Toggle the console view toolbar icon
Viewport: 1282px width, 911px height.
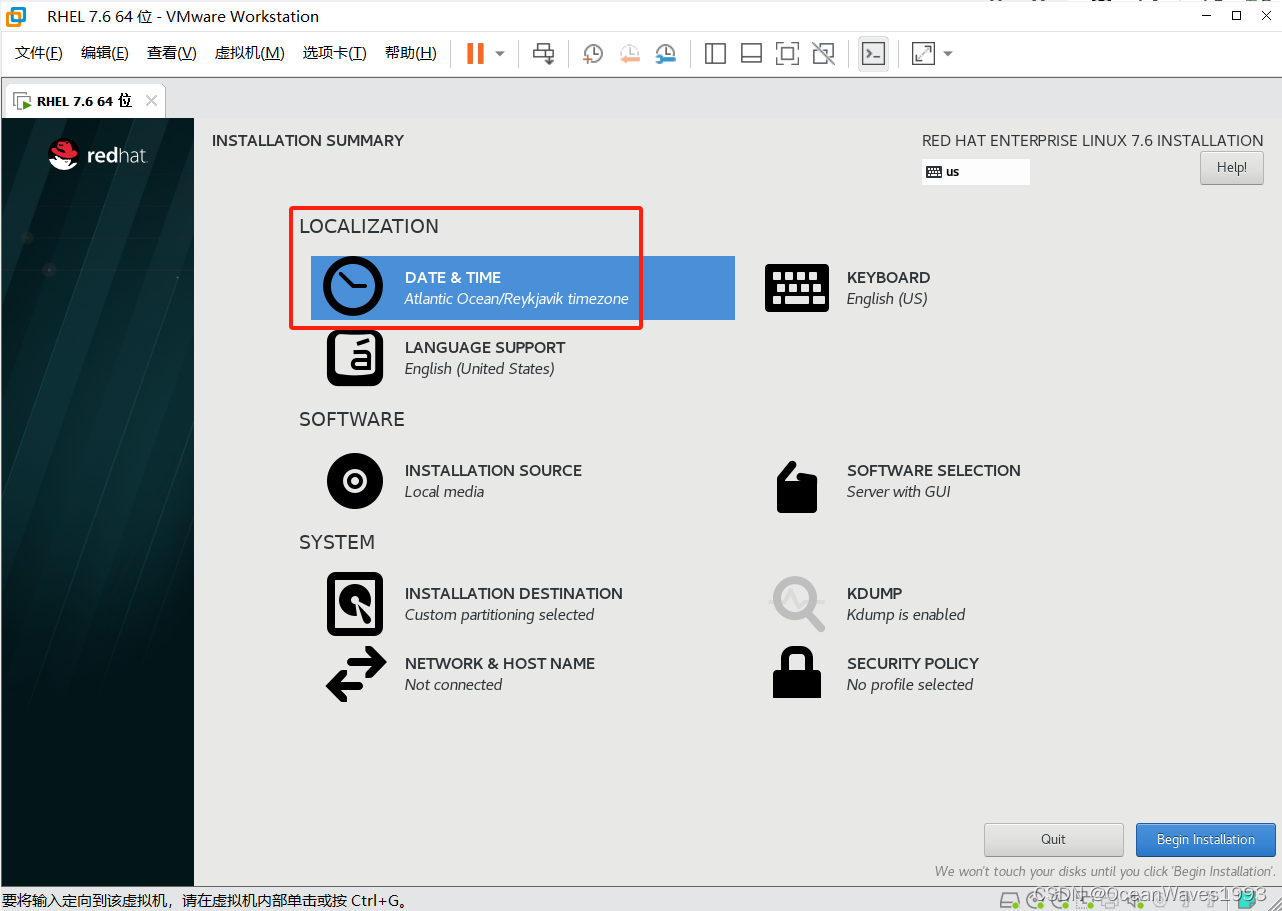pyautogui.click(x=873, y=53)
